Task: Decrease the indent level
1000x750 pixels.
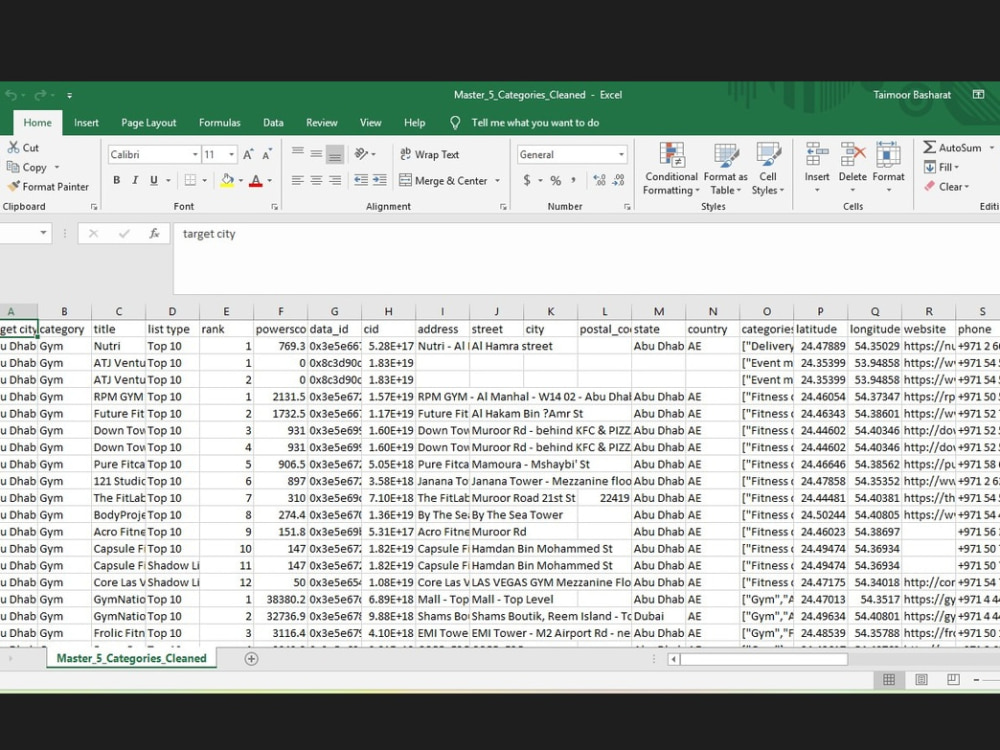Action: tap(361, 180)
